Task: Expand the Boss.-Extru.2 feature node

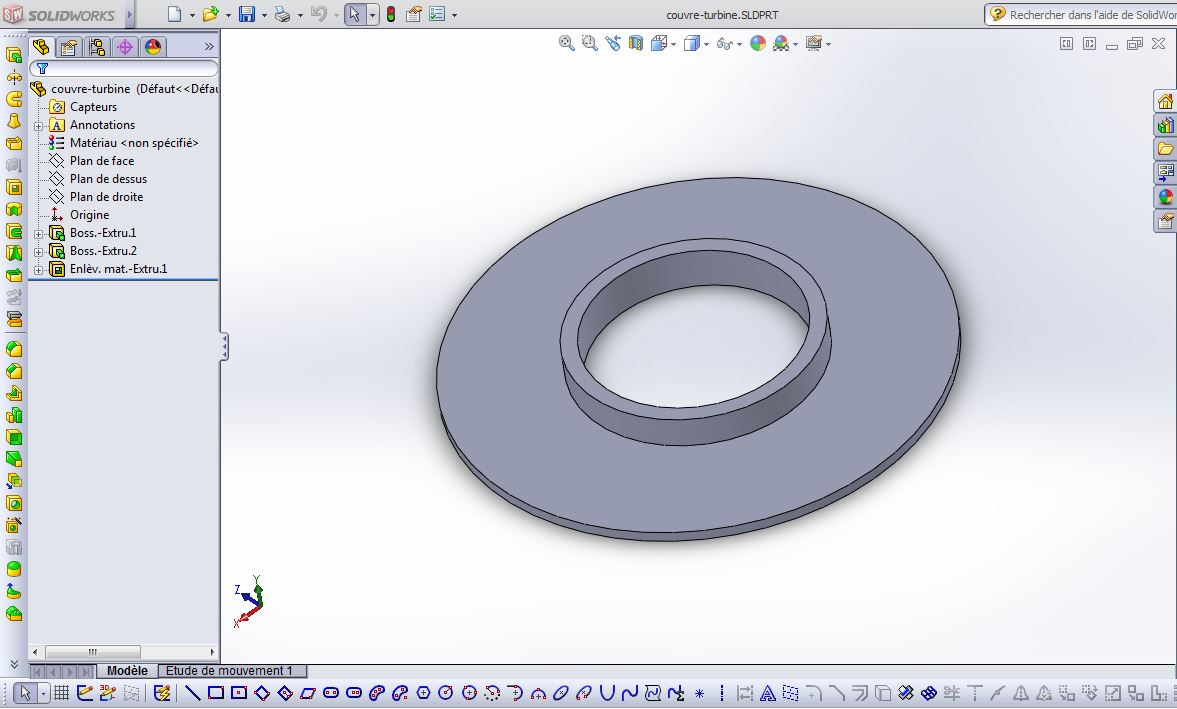Action: 38,252
